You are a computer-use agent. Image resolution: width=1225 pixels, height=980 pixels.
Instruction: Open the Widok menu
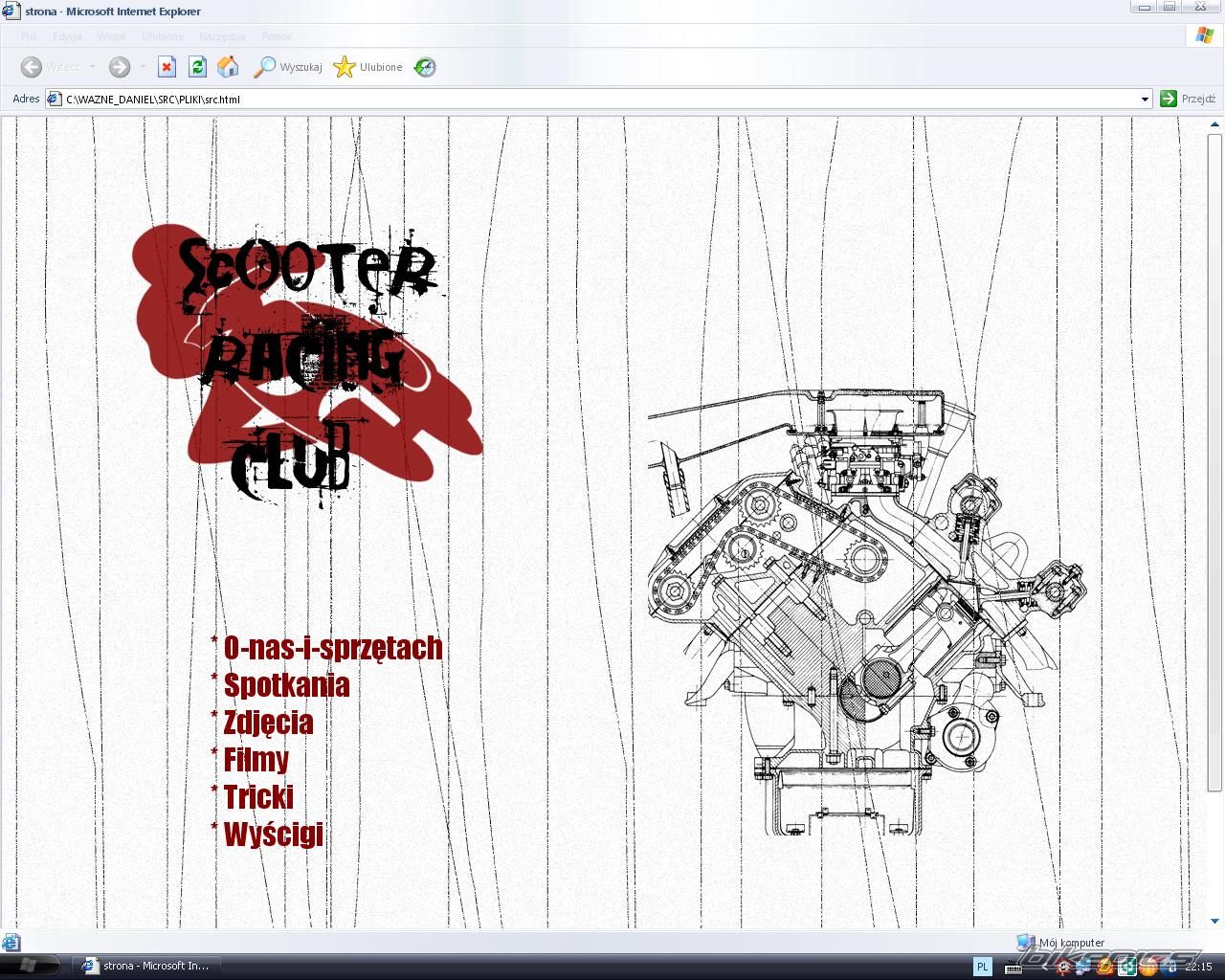[x=111, y=36]
